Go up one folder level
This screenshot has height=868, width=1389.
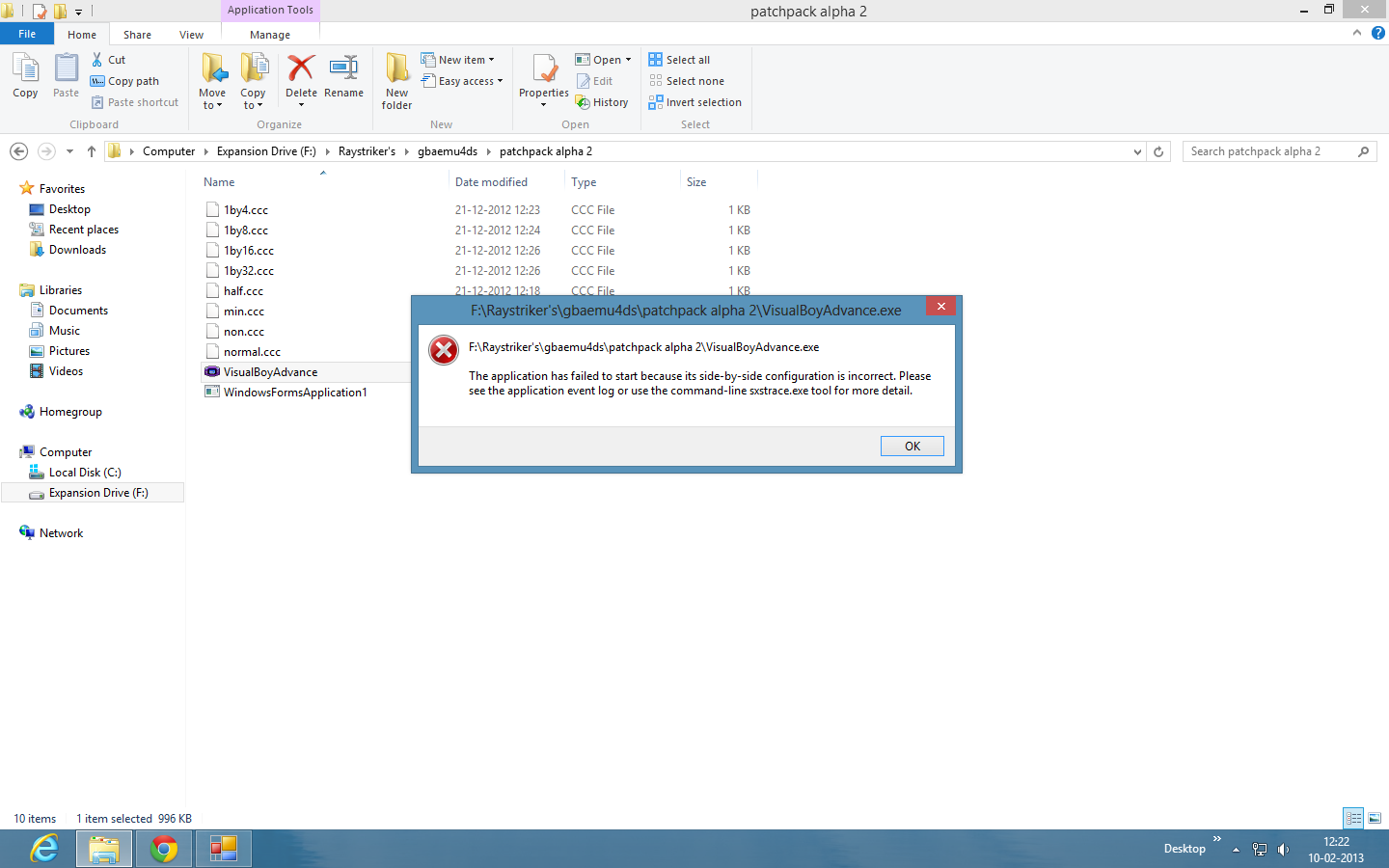[92, 151]
